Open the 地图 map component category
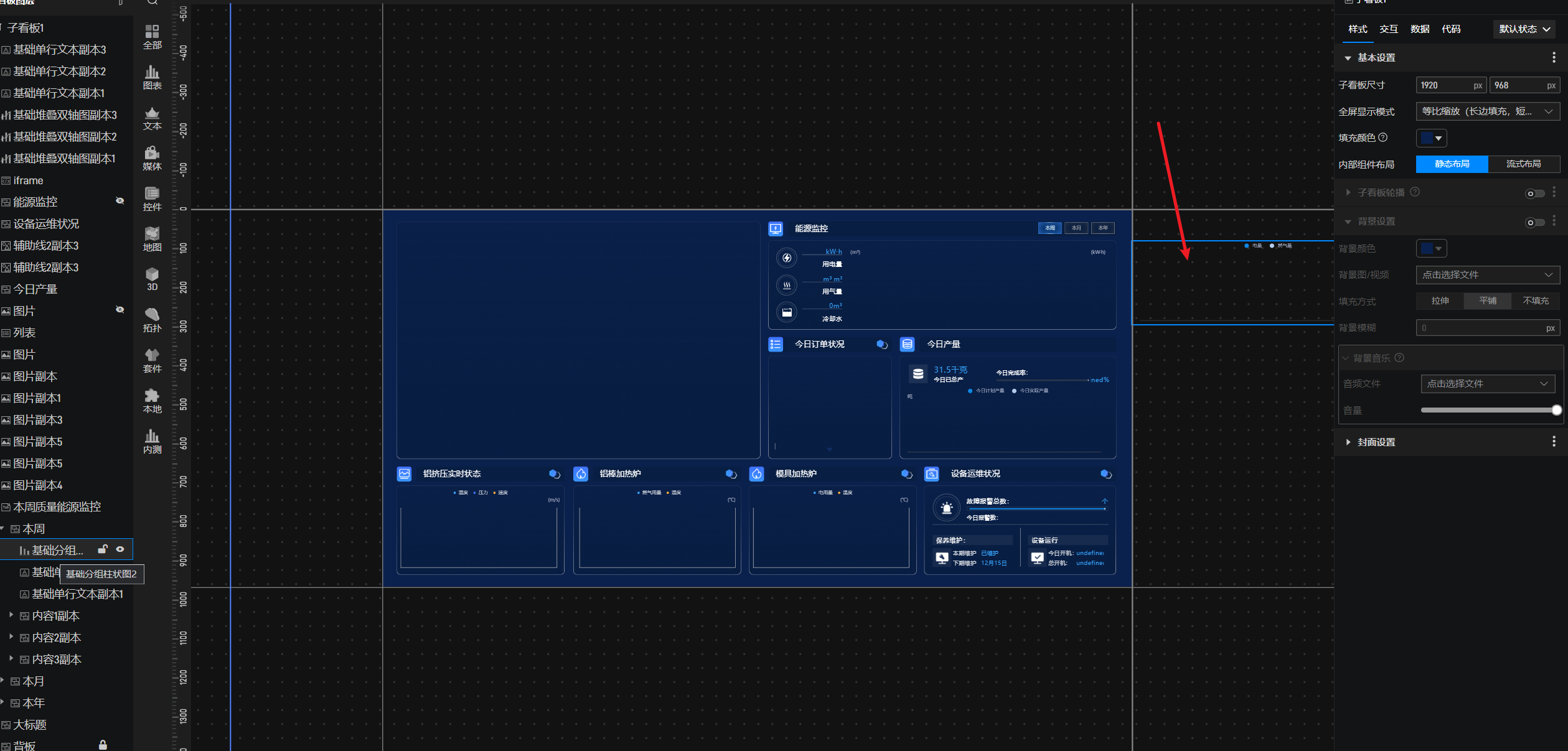 [x=152, y=239]
